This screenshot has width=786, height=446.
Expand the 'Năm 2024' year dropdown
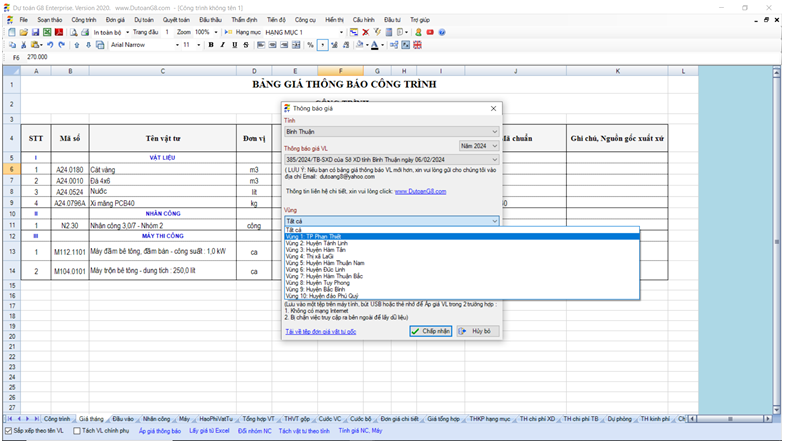pyautogui.click(x=478, y=145)
